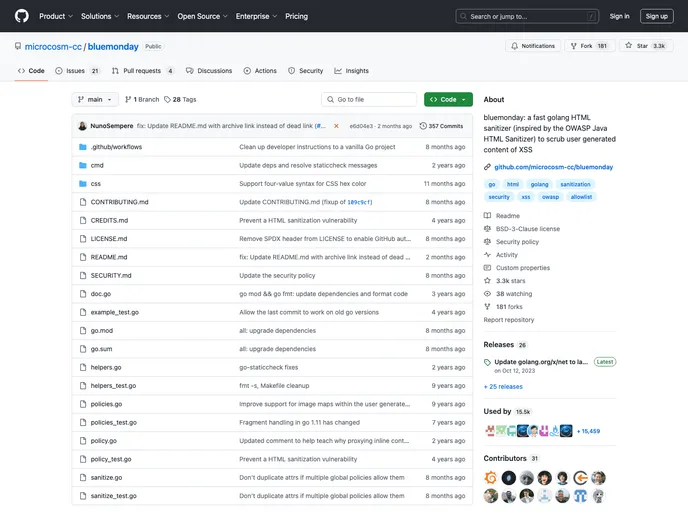Open the SECURITY.md file
The image size is (688, 512).
(111, 276)
